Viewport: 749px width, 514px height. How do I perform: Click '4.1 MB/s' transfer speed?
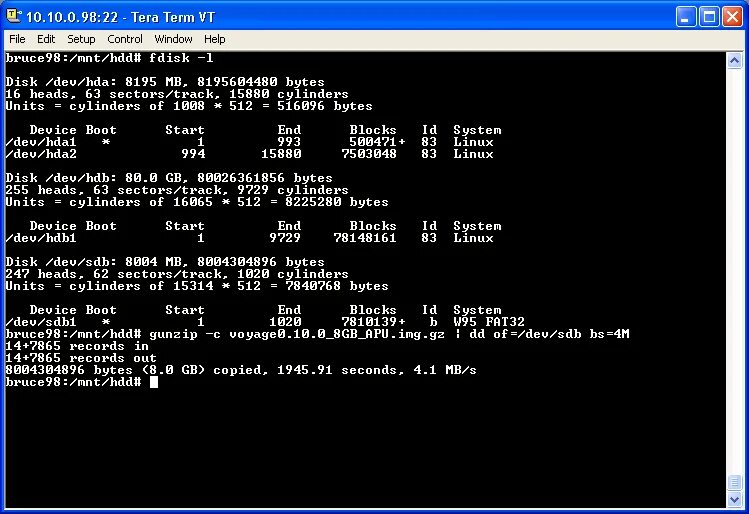[445, 370]
